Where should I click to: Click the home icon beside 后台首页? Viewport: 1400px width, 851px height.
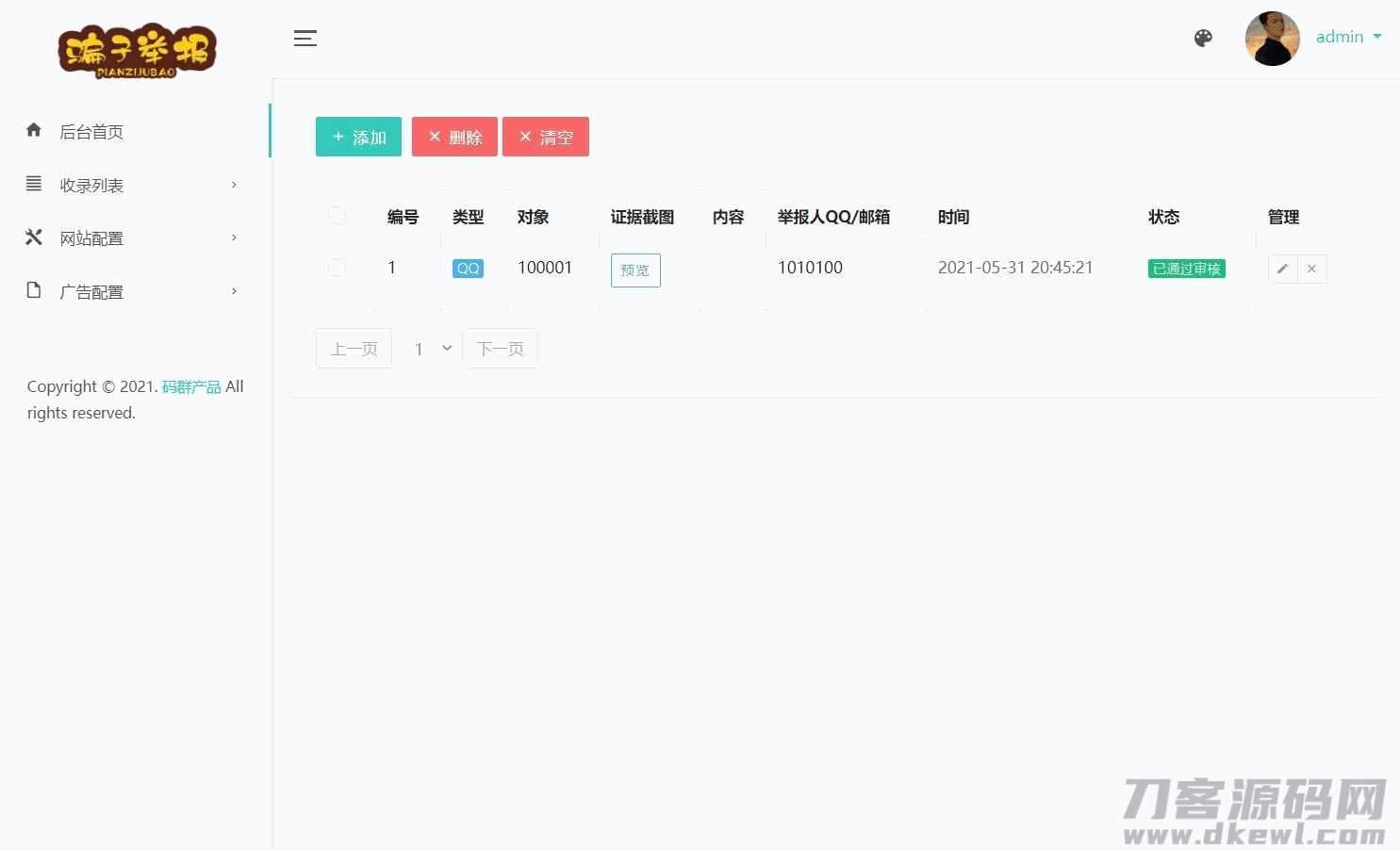point(34,131)
